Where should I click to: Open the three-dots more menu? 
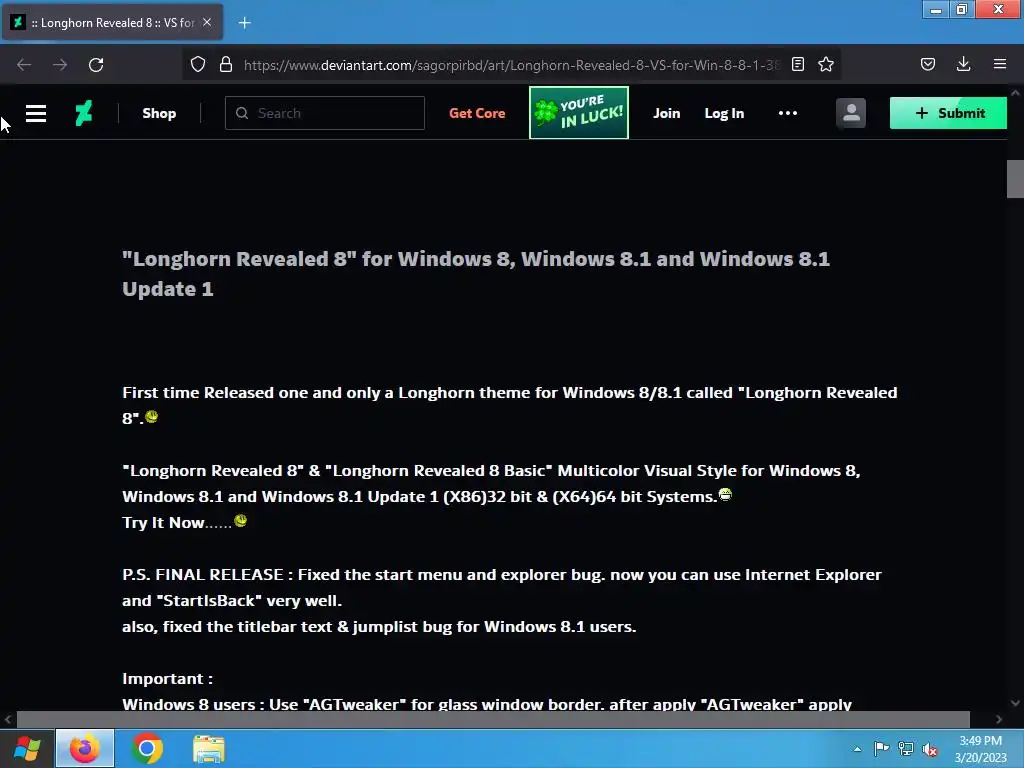click(788, 113)
